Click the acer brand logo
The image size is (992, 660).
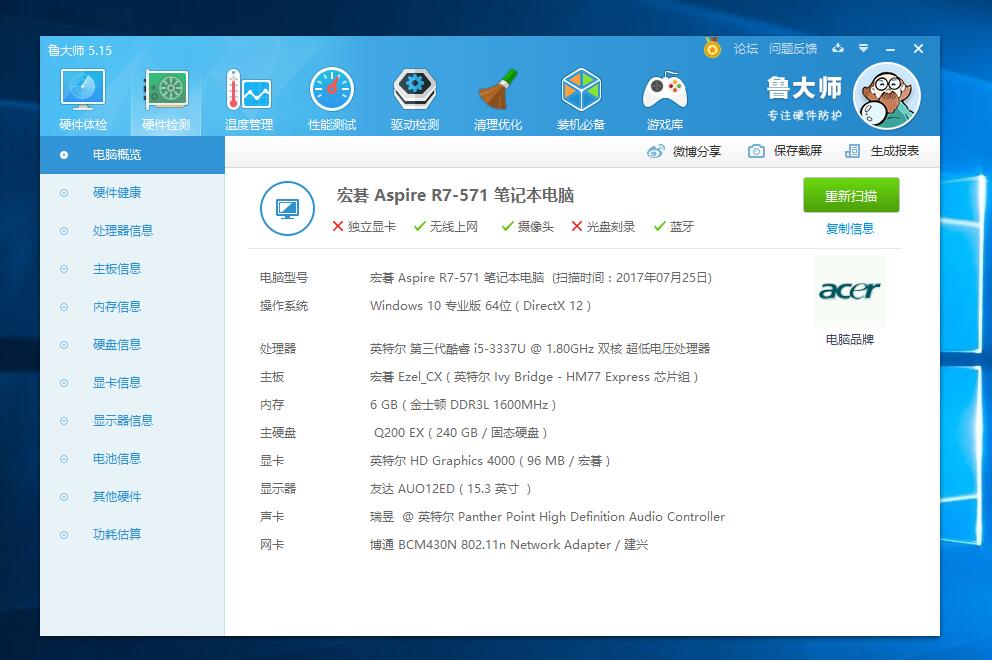(x=850, y=290)
